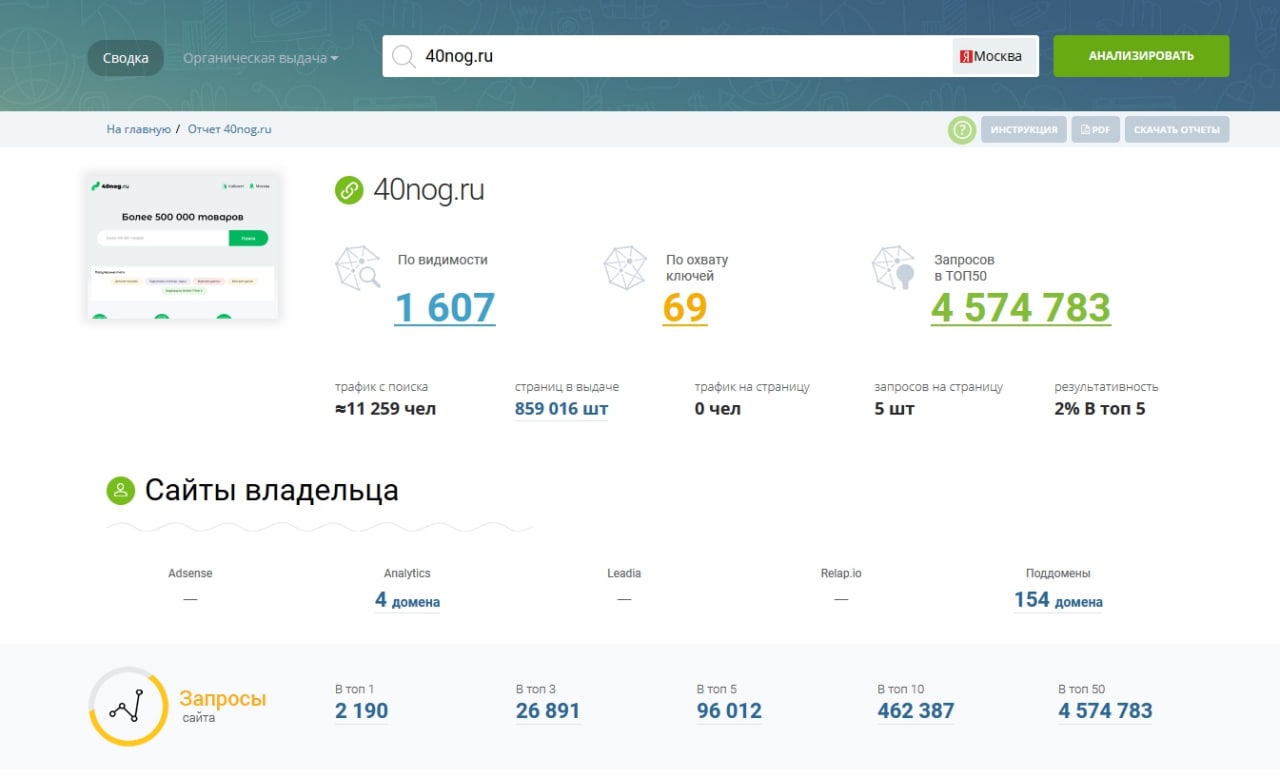
Task: Open В топ 10 value 462 387
Action: coord(916,711)
